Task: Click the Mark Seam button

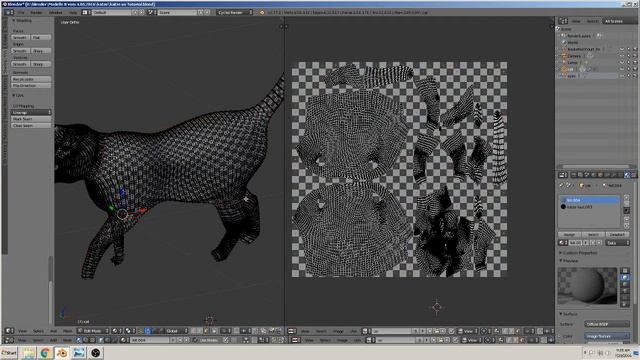Action: click(31, 119)
